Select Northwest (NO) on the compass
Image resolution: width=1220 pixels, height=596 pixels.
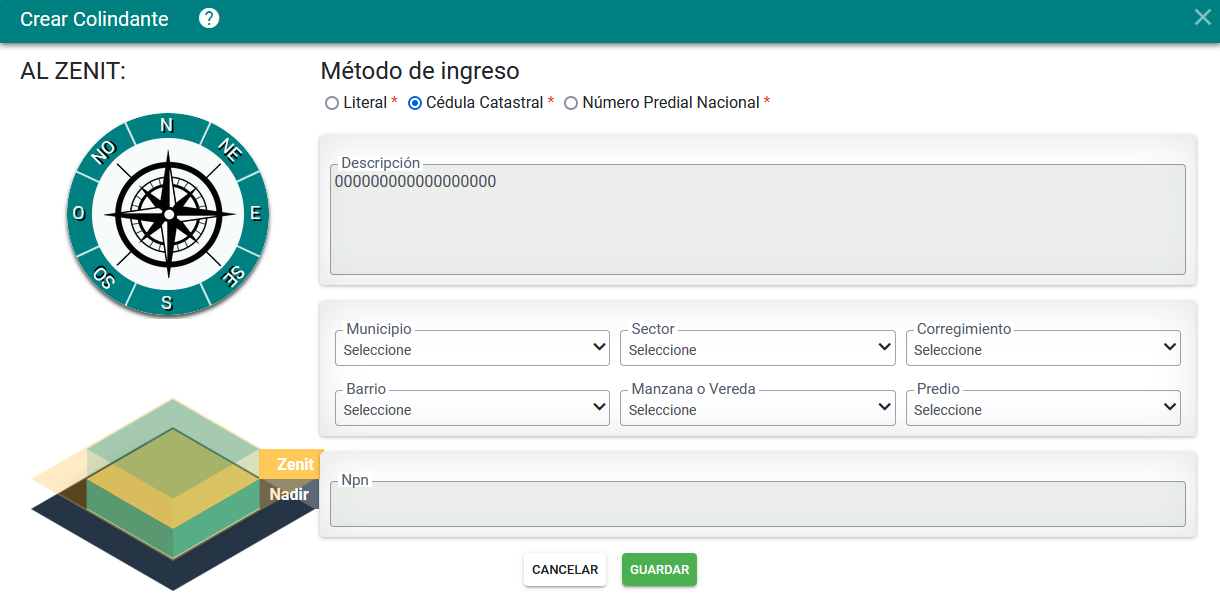click(x=104, y=151)
